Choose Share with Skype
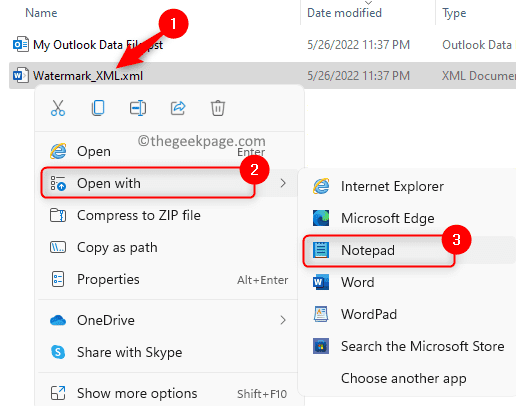Image resolution: width=516 pixels, height=406 pixels. (169, 352)
